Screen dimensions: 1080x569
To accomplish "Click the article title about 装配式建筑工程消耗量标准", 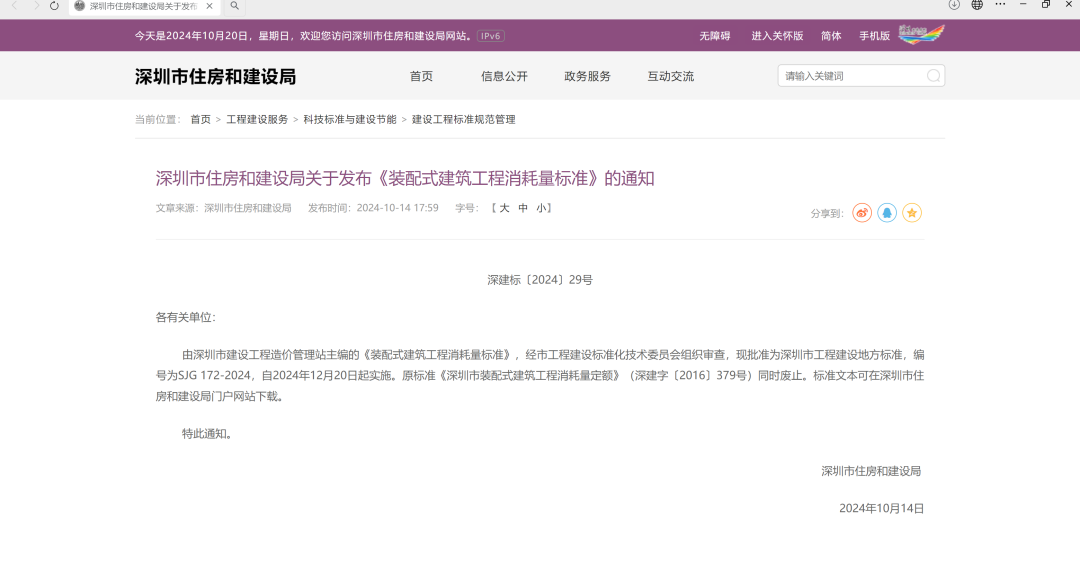I will [405, 178].
